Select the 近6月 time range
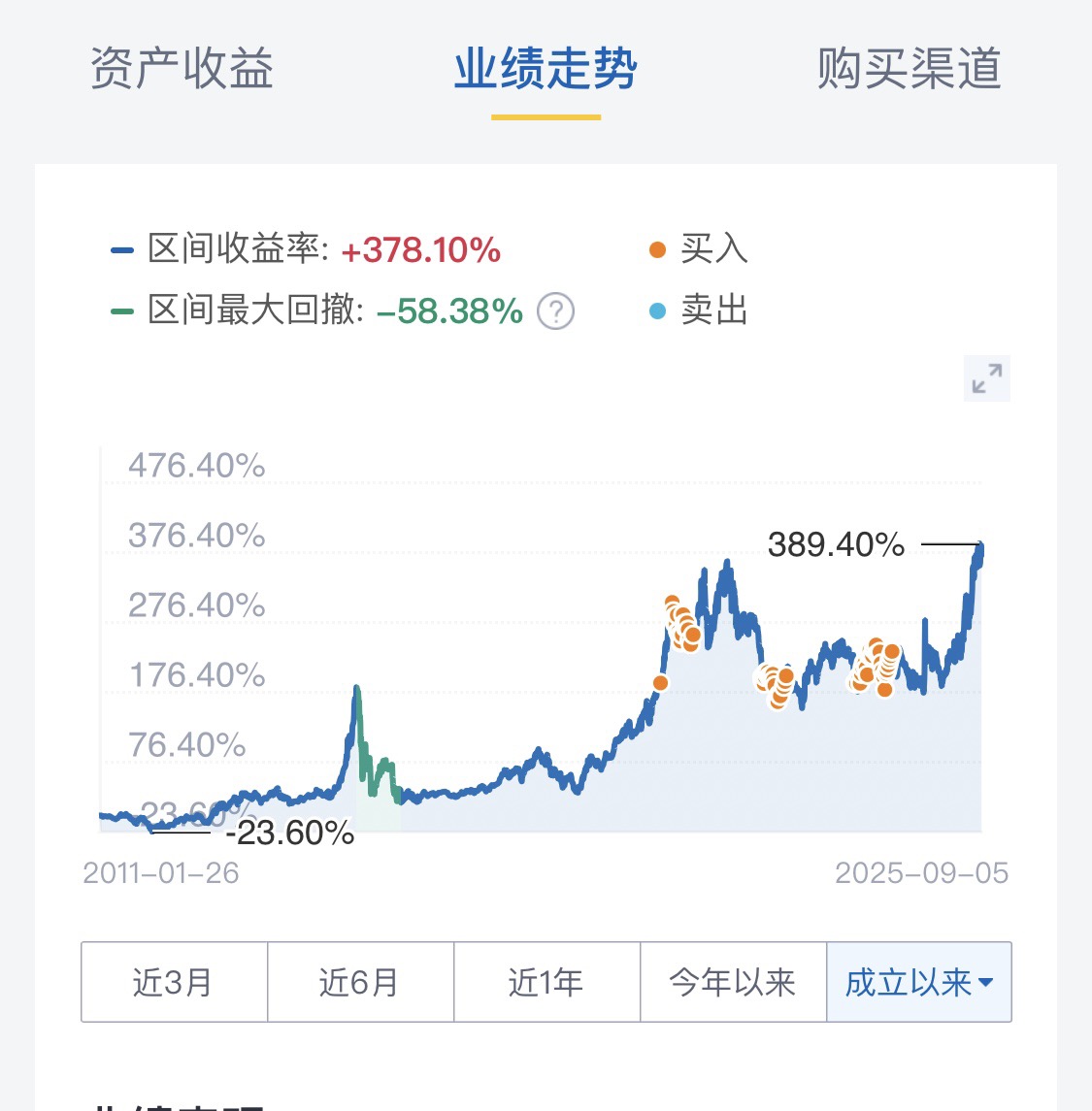Image resolution: width=1092 pixels, height=1111 pixels. point(361,982)
